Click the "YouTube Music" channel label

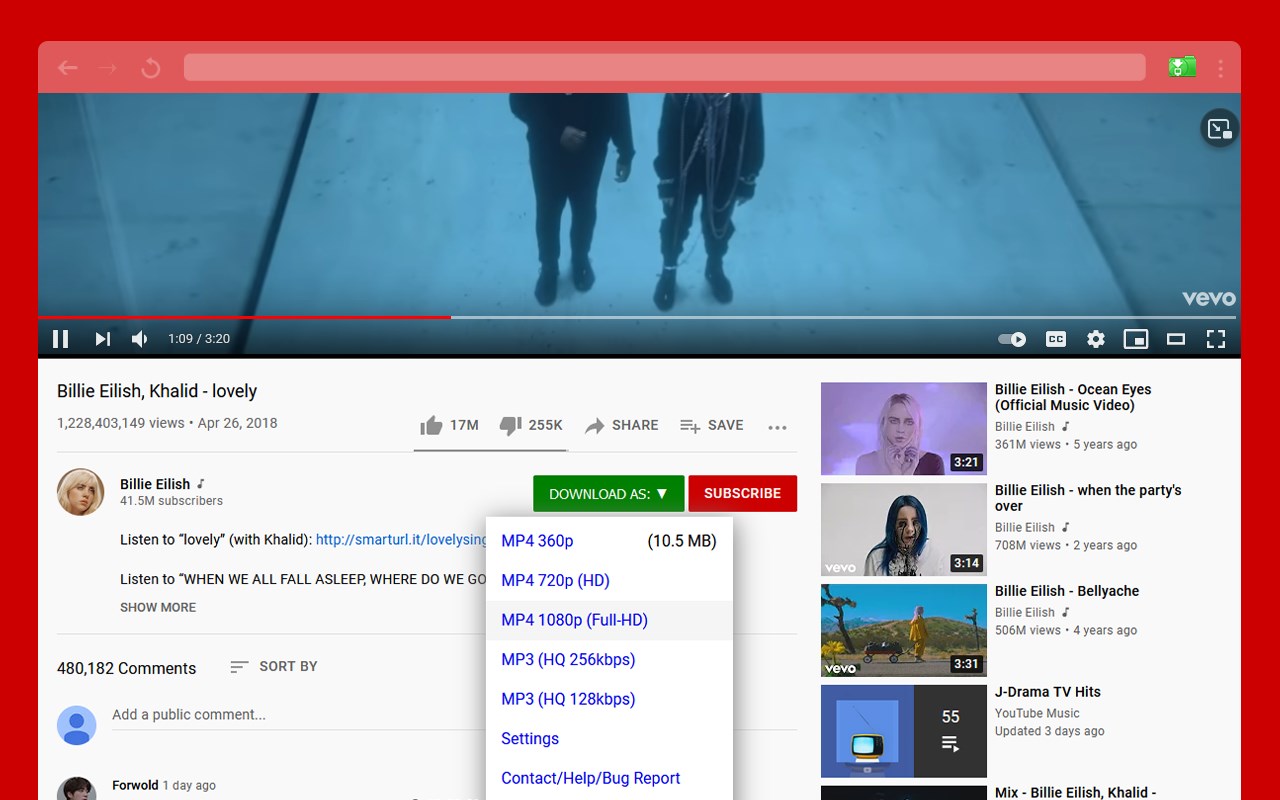pyautogui.click(x=1037, y=713)
